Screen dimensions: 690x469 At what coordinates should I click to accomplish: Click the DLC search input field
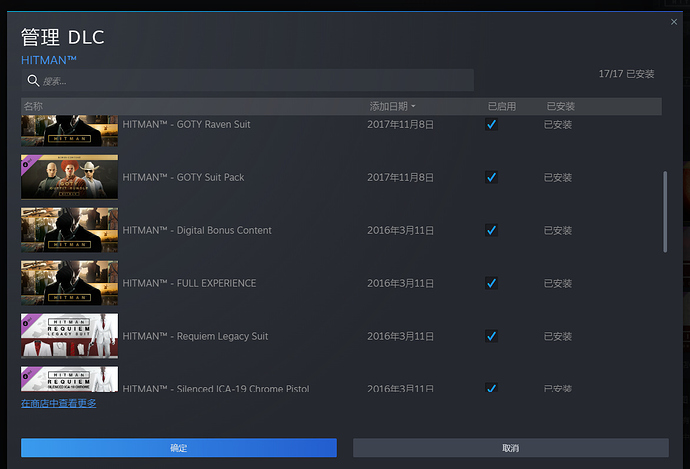[x=247, y=80]
